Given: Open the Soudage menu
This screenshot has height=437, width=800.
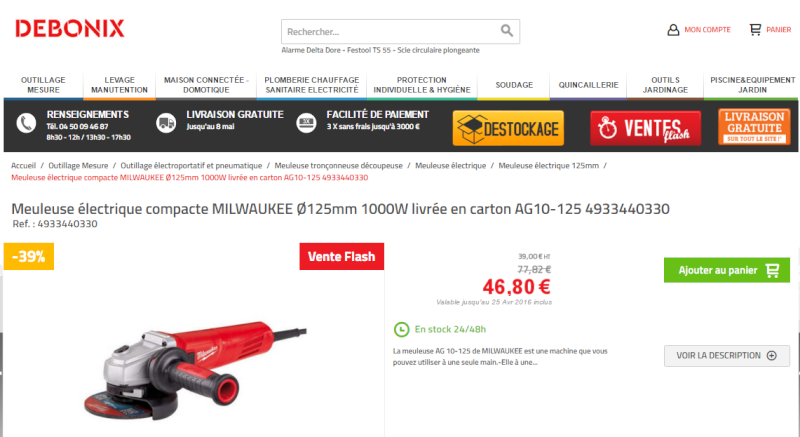Looking at the screenshot, I should (514, 85).
